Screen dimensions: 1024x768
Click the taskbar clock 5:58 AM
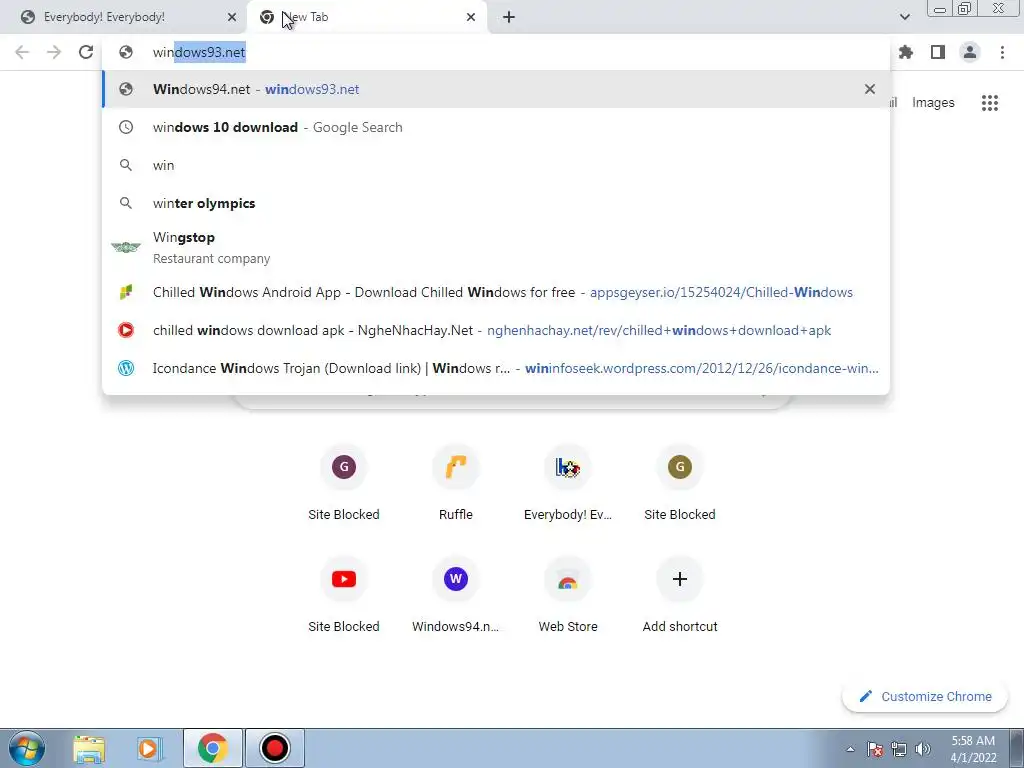(973, 749)
